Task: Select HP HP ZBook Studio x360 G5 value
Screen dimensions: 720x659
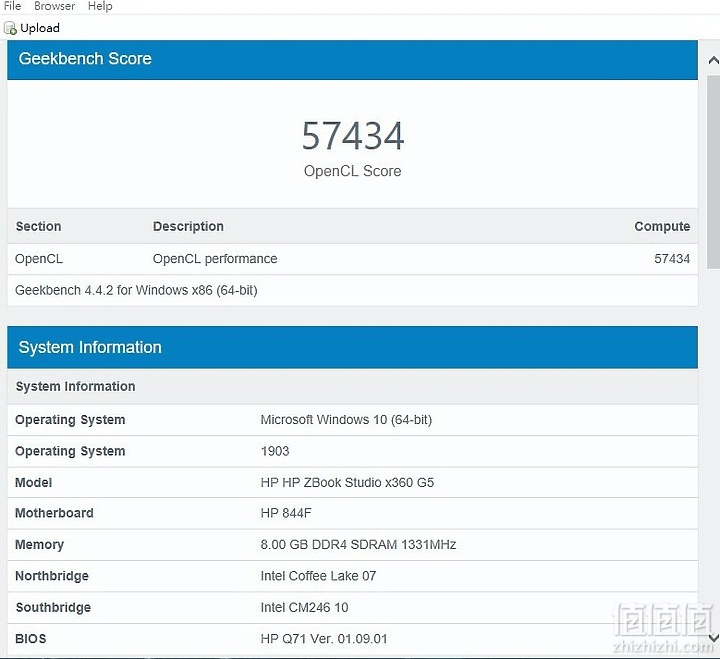Action: pyautogui.click(x=347, y=483)
